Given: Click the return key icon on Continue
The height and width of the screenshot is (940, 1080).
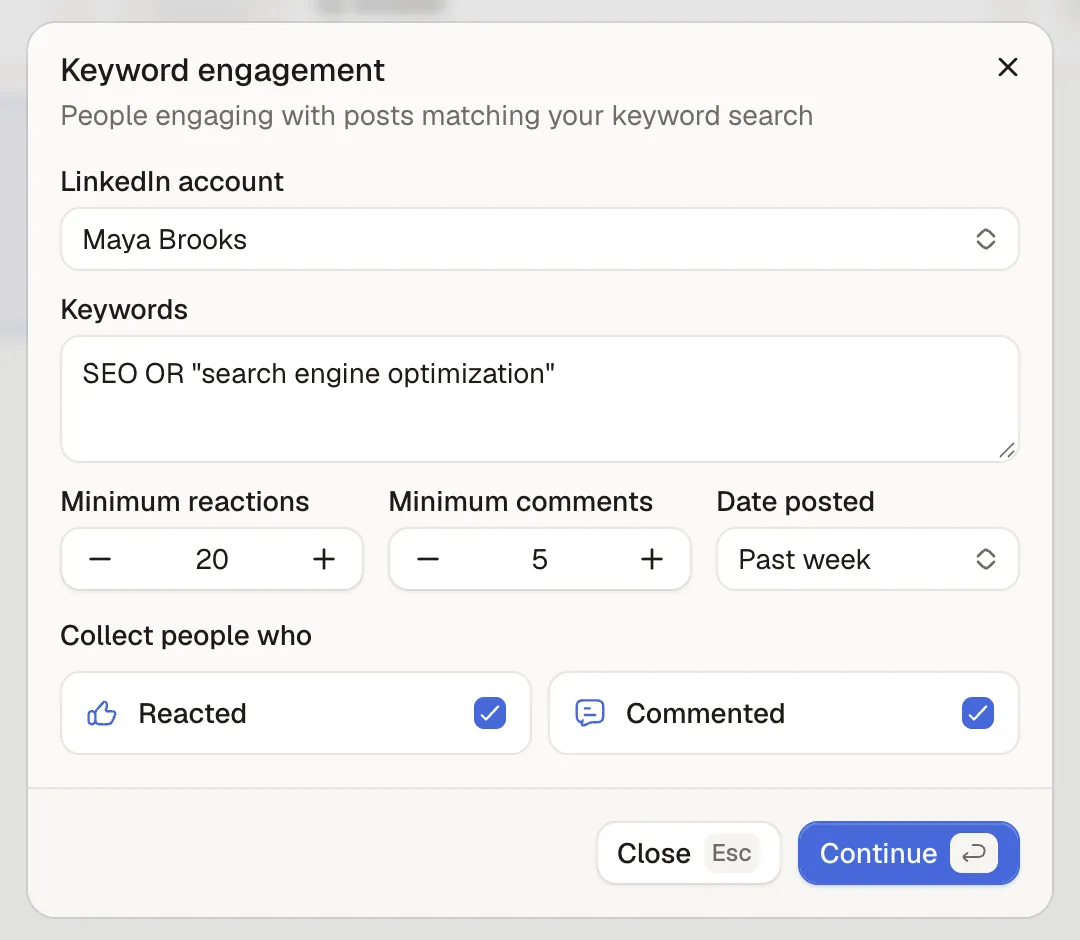Looking at the screenshot, I should pos(973,853).
